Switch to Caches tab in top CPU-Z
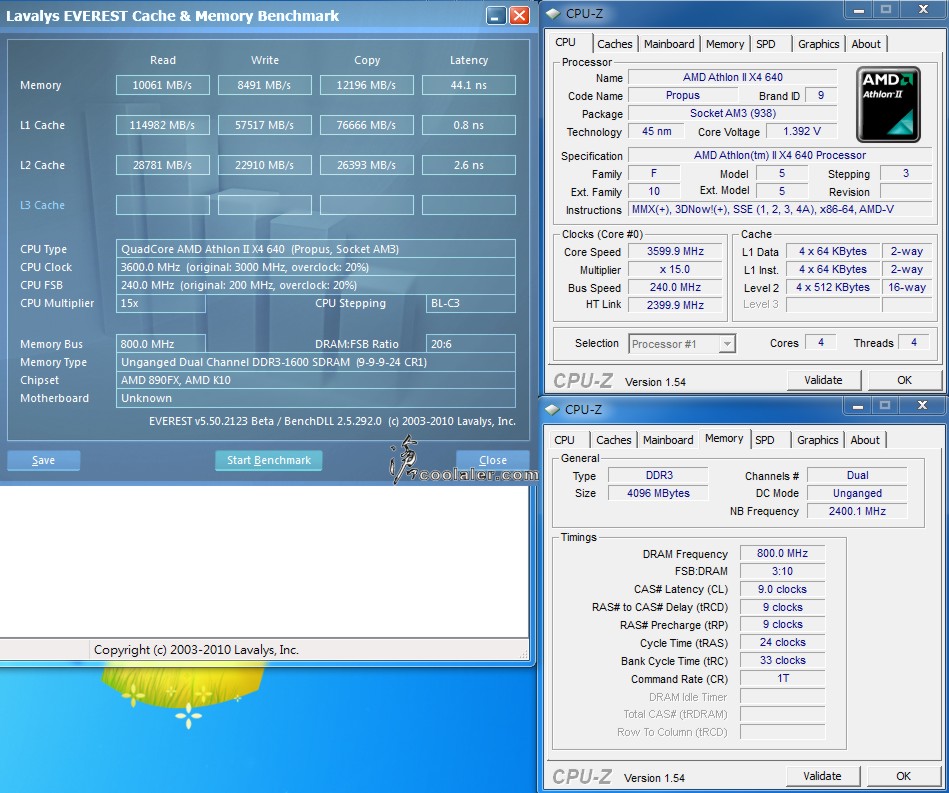The height and width of the screenshot is (793, 949). point(614,44)
